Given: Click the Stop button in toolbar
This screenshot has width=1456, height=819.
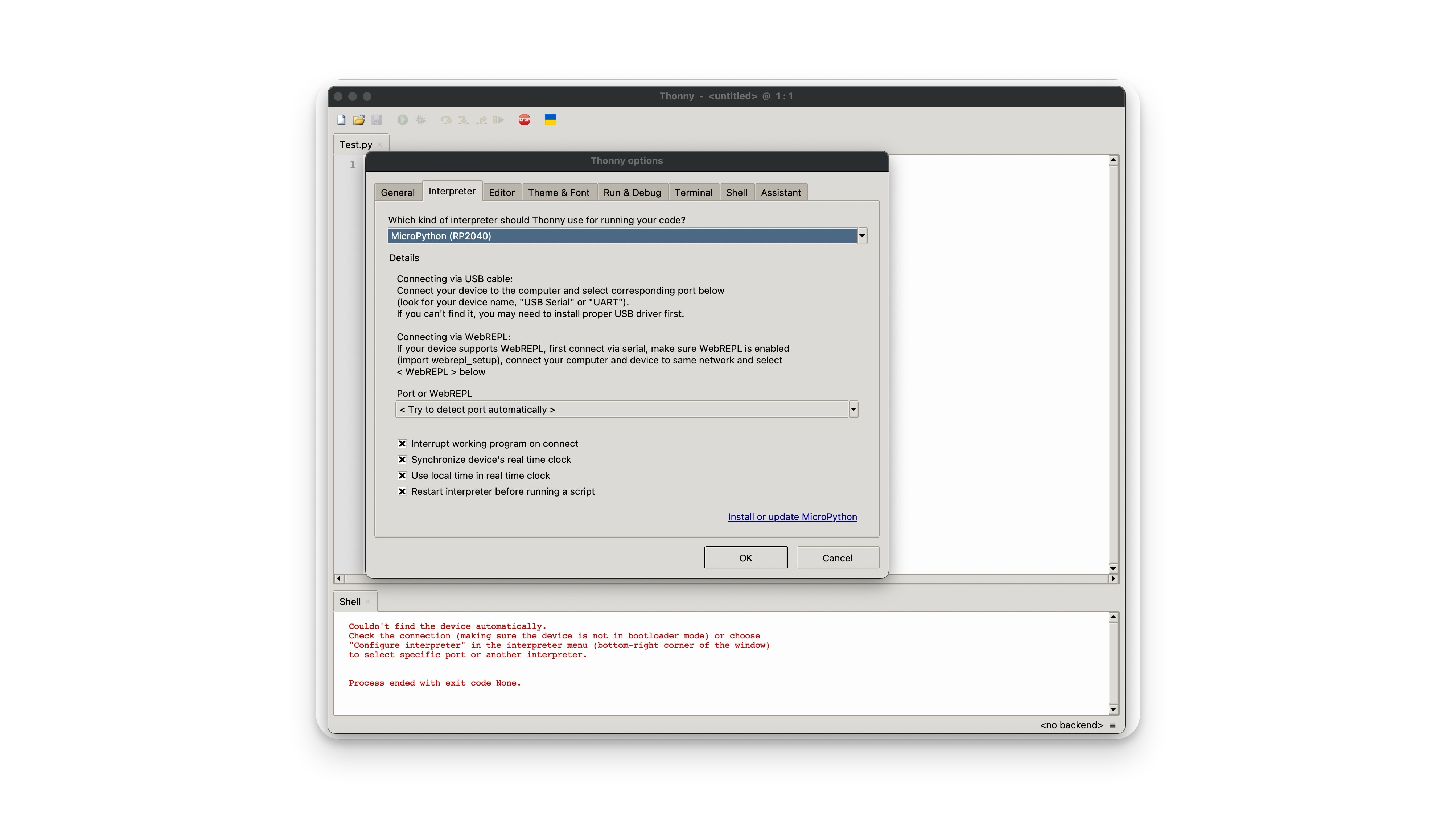Looking at the screenshot, I should (524, 120).
